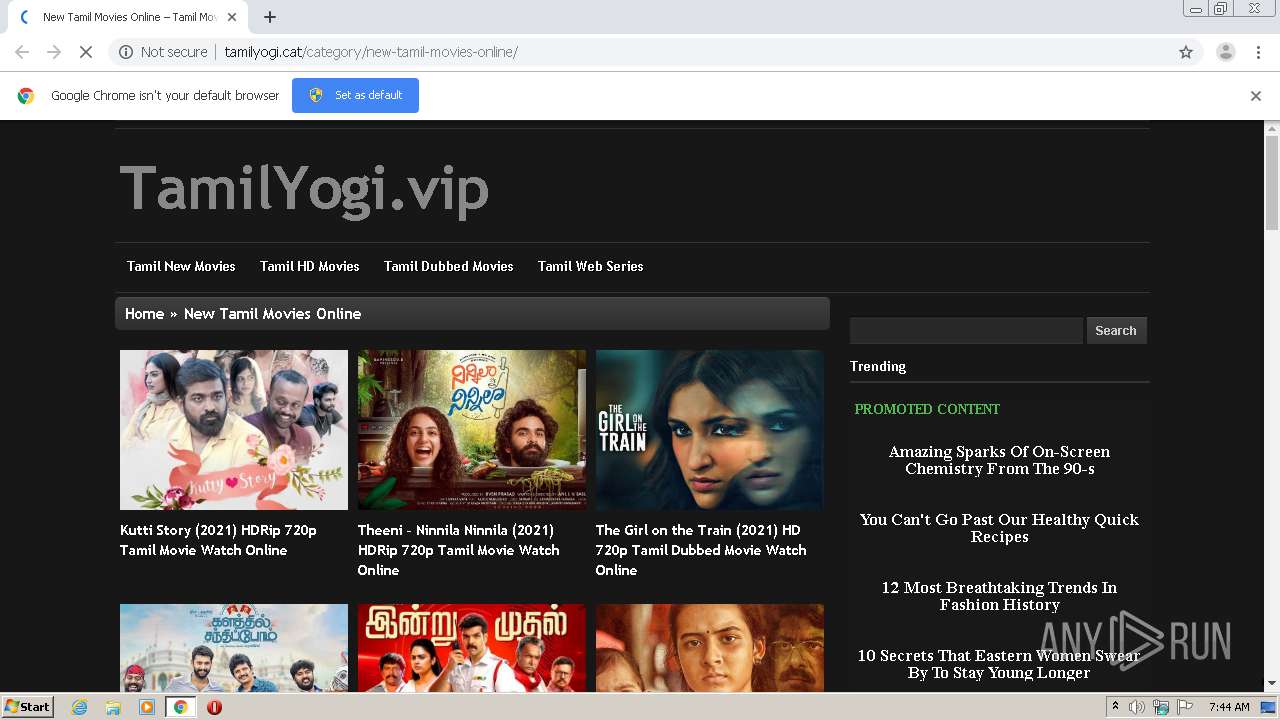Image resolution: width=1280 pixels, height=720 pixels.
Task: Click the TamilYogi.vip site logo
Action: pos(304,189)
